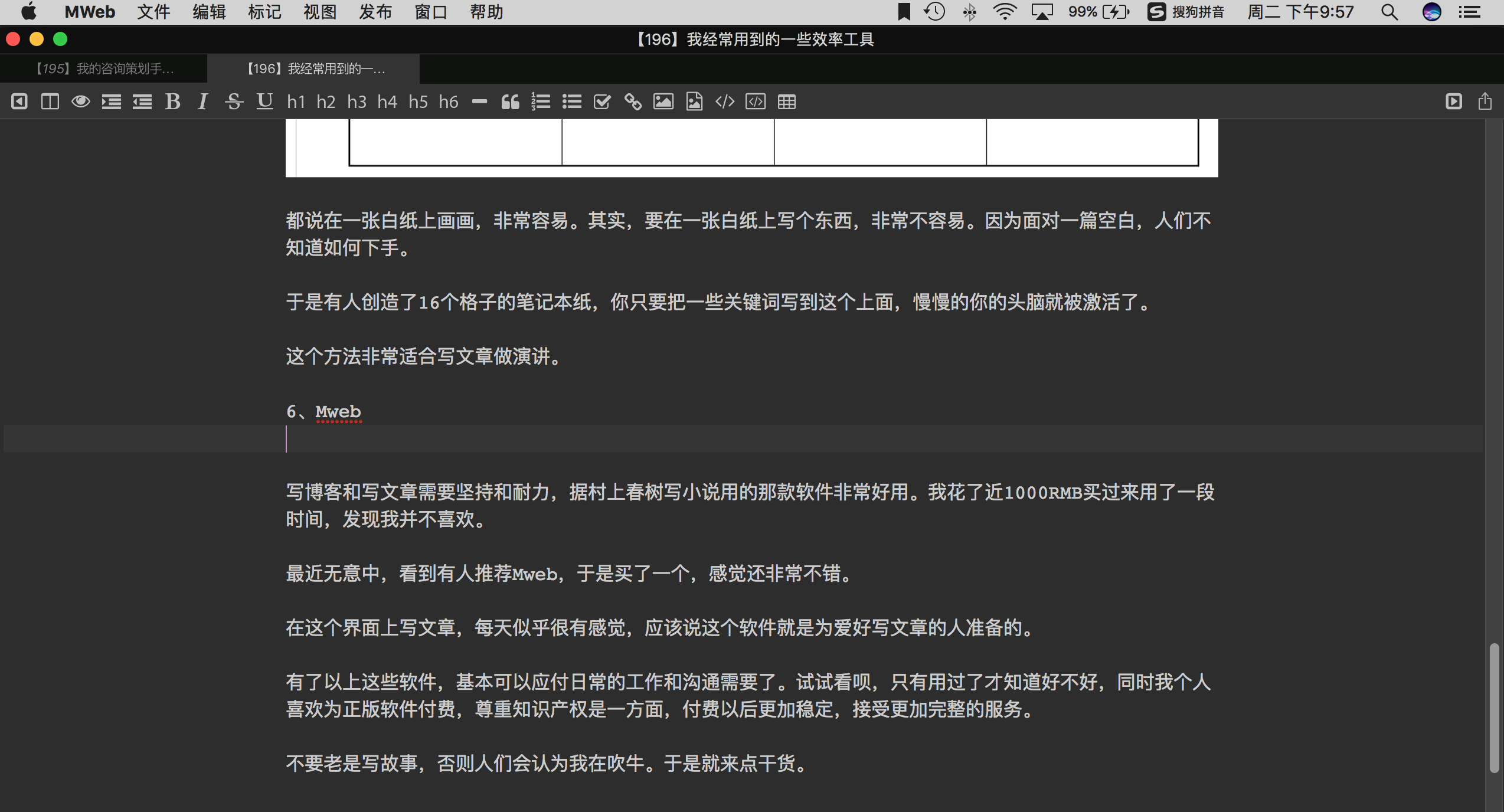Insert a hyperlink
Screen dimensions: 1504x812
(x=633, y=102)
